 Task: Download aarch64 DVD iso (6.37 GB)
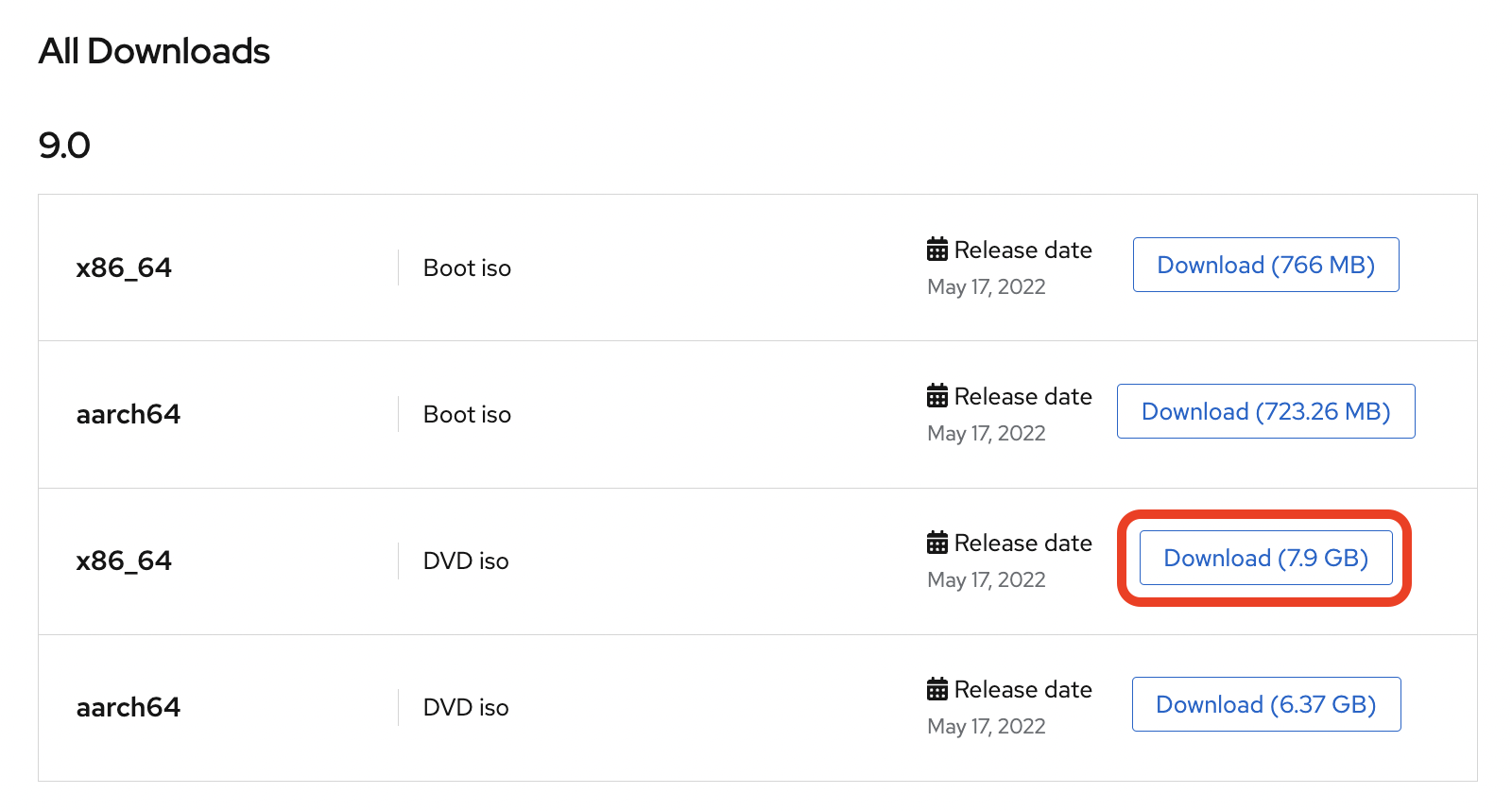(x=1265, y=704)
